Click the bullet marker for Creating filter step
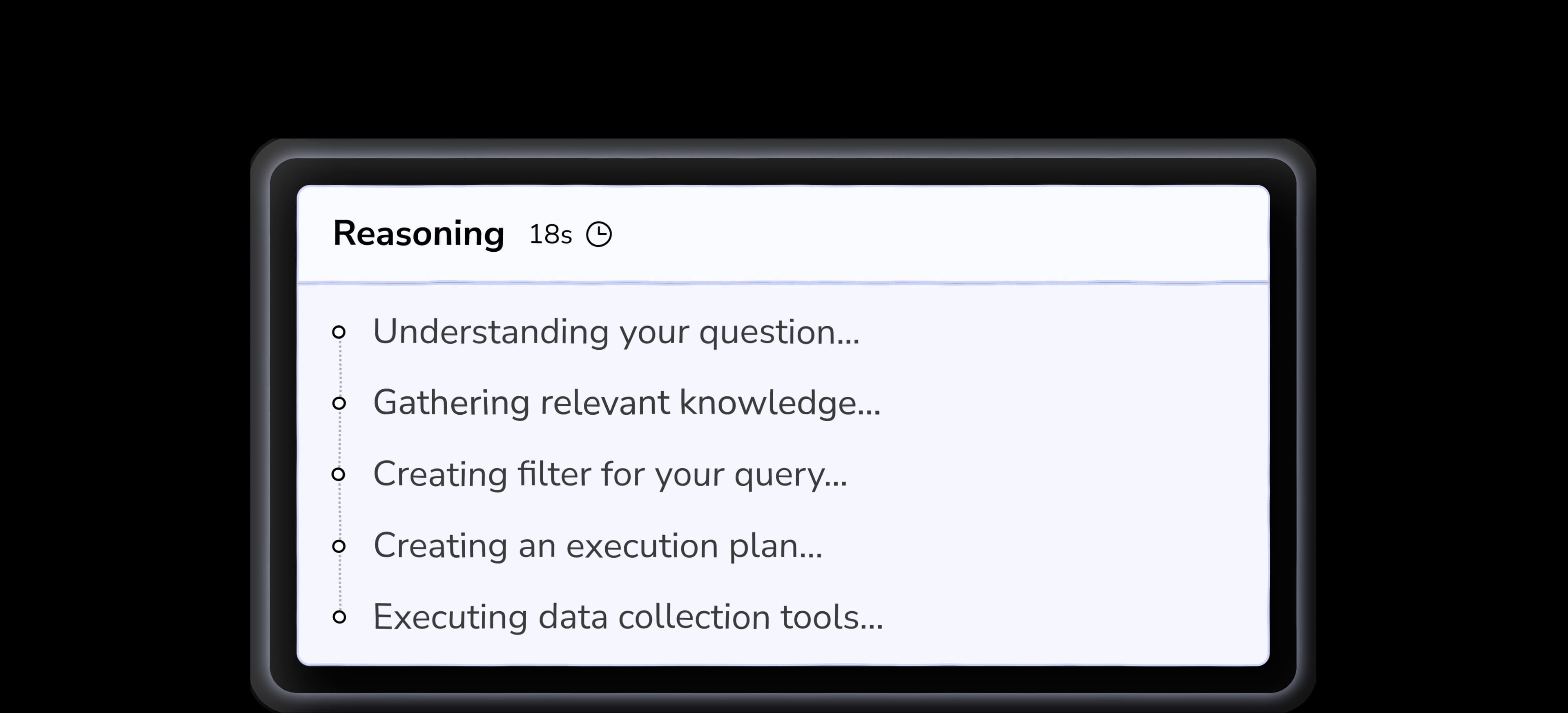Viewport: 1568px width, 713px height. point(340,474)
